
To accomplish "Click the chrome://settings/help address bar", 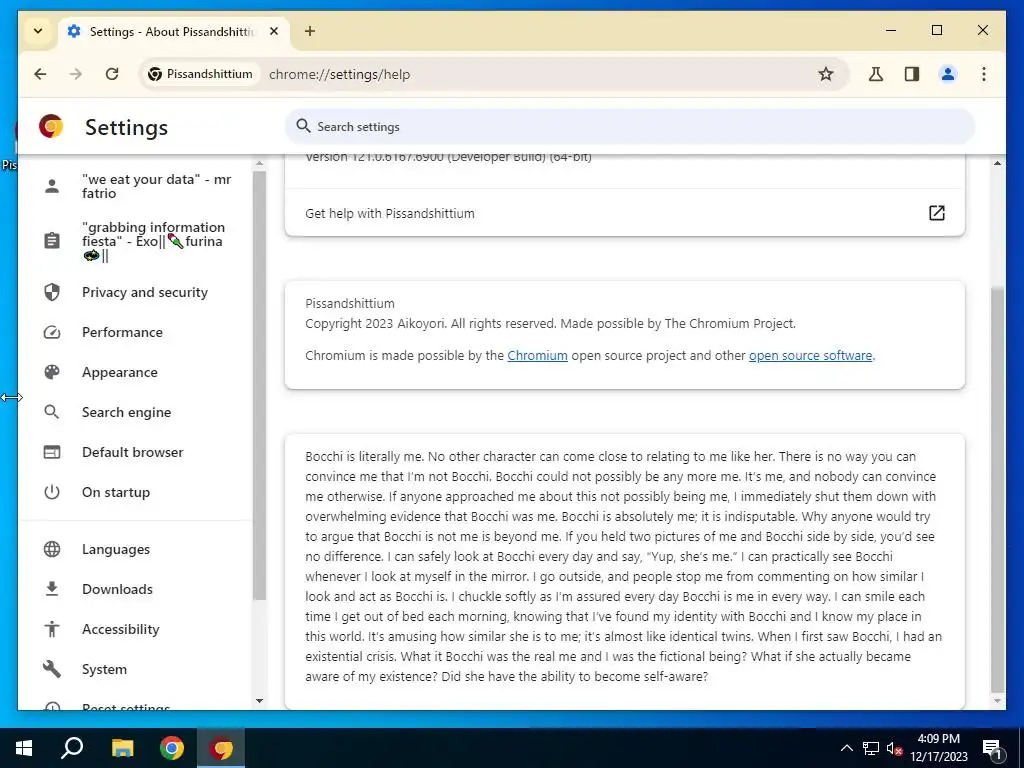I will coord(340,74).
